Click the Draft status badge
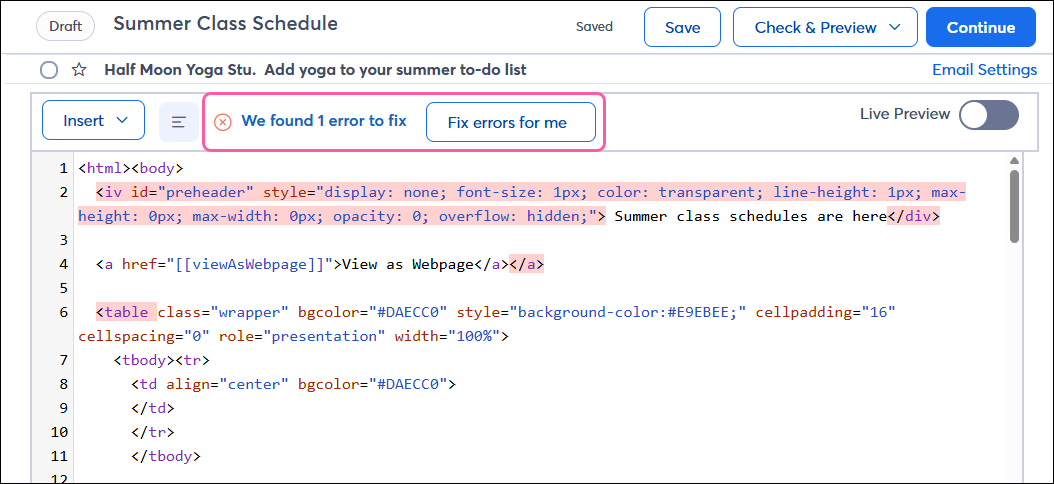Image resolution: width=1054 pixels, height=484 pixels. pos(65,26)
